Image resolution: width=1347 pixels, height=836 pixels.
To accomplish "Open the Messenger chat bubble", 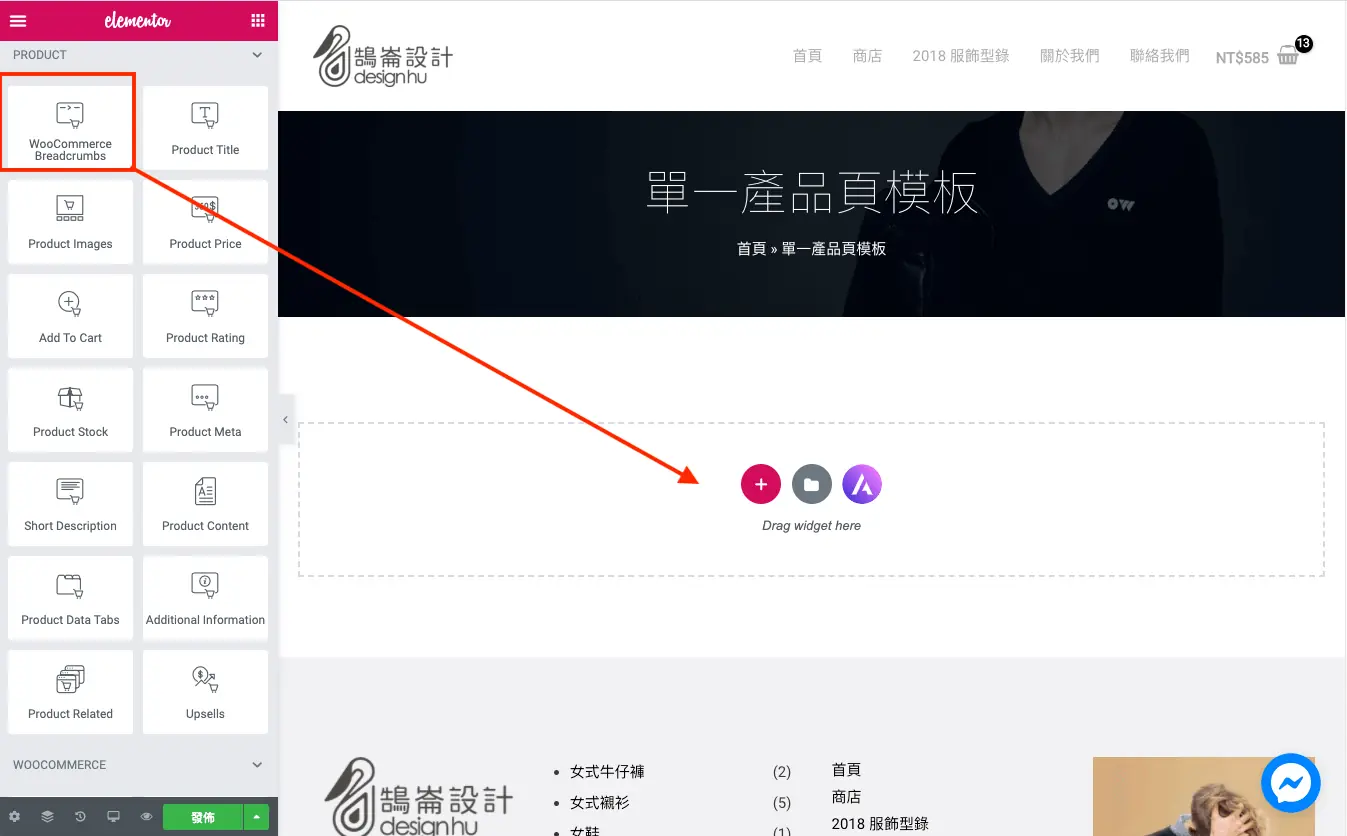I will [1291, 783].
